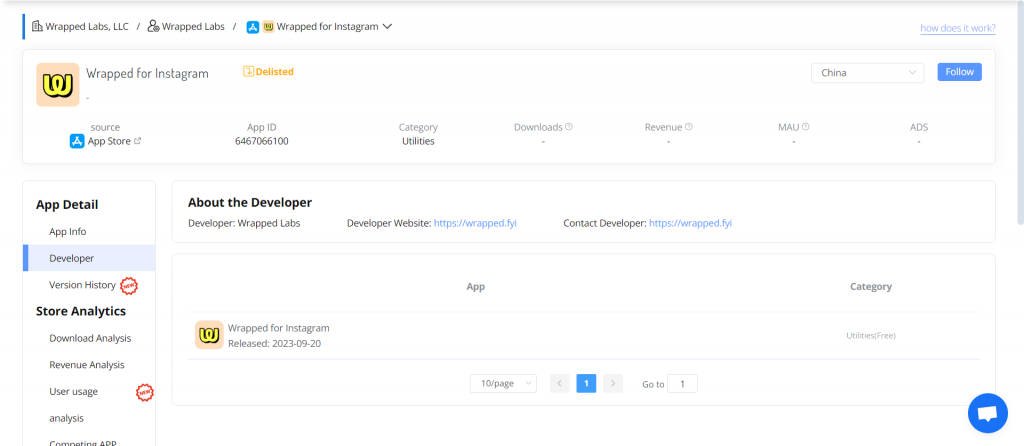
Task: Open the 'how does it work?' link
Action: point(958,28)
